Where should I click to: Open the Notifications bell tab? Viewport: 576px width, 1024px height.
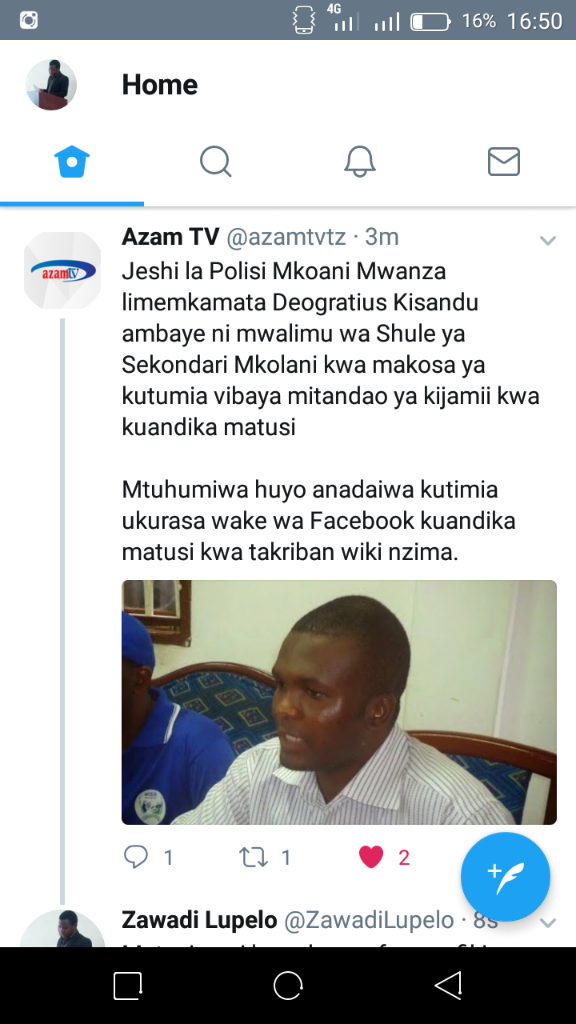coord(360,161)
